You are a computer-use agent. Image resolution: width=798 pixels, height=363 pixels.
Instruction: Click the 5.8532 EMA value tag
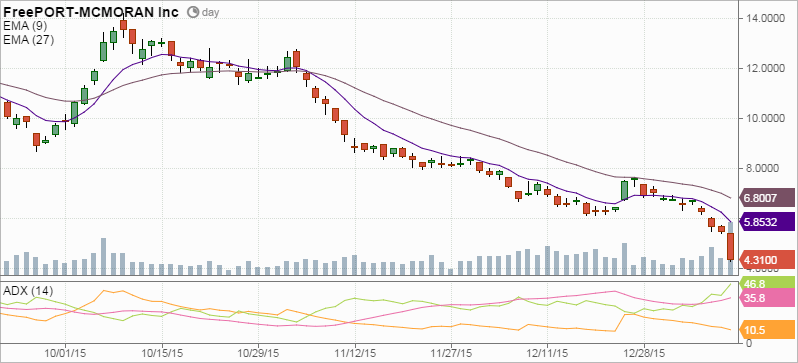coord(766,222)
